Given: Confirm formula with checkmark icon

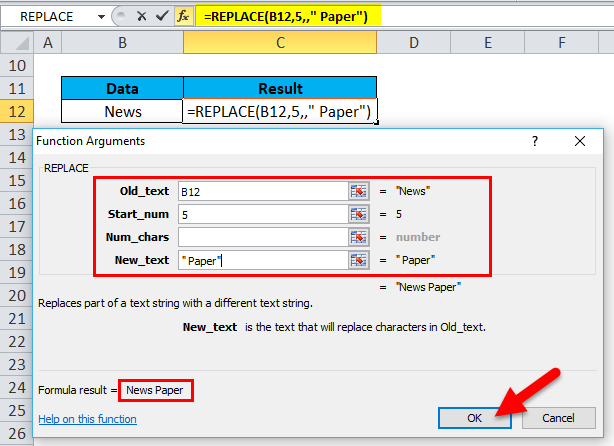Looking at the screenshot, I should (x=162, y=16).
